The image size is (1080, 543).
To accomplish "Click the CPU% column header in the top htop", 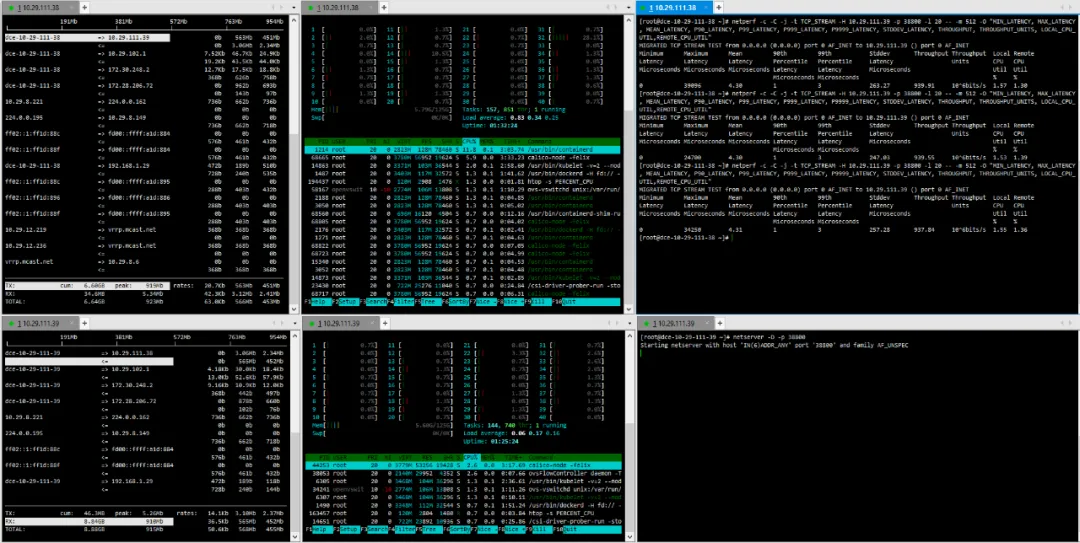I will (x=470, y=141).
